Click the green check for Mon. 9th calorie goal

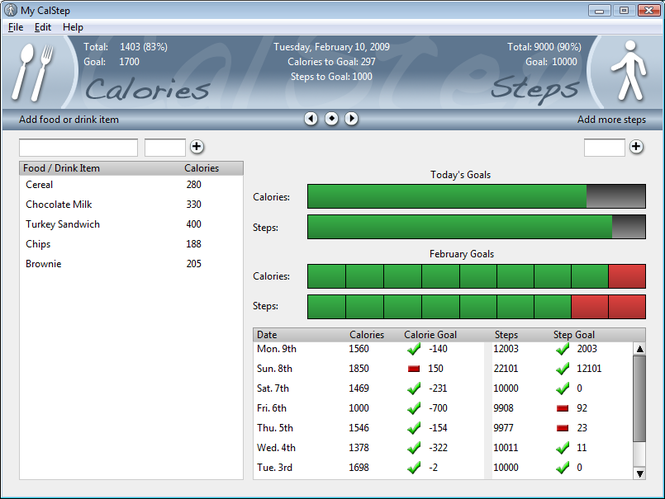click(414, 349)
